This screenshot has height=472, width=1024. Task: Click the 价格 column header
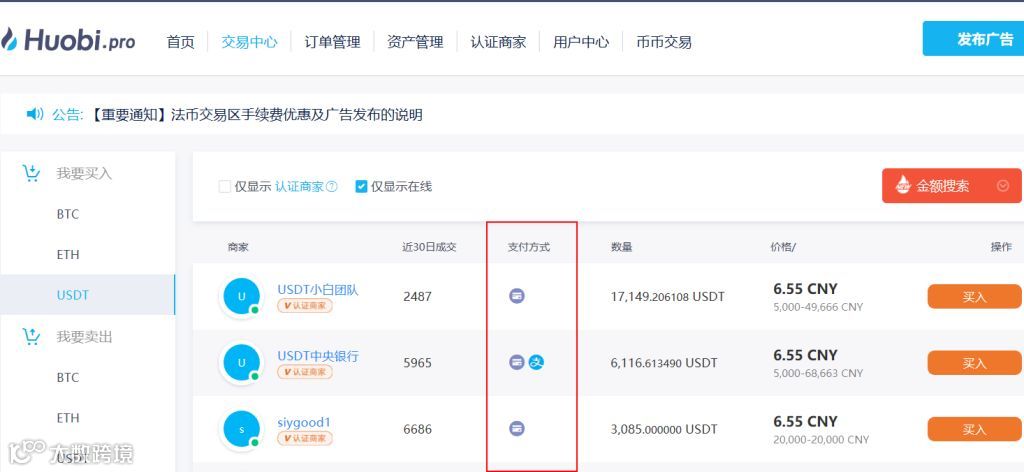pos(784,247)
